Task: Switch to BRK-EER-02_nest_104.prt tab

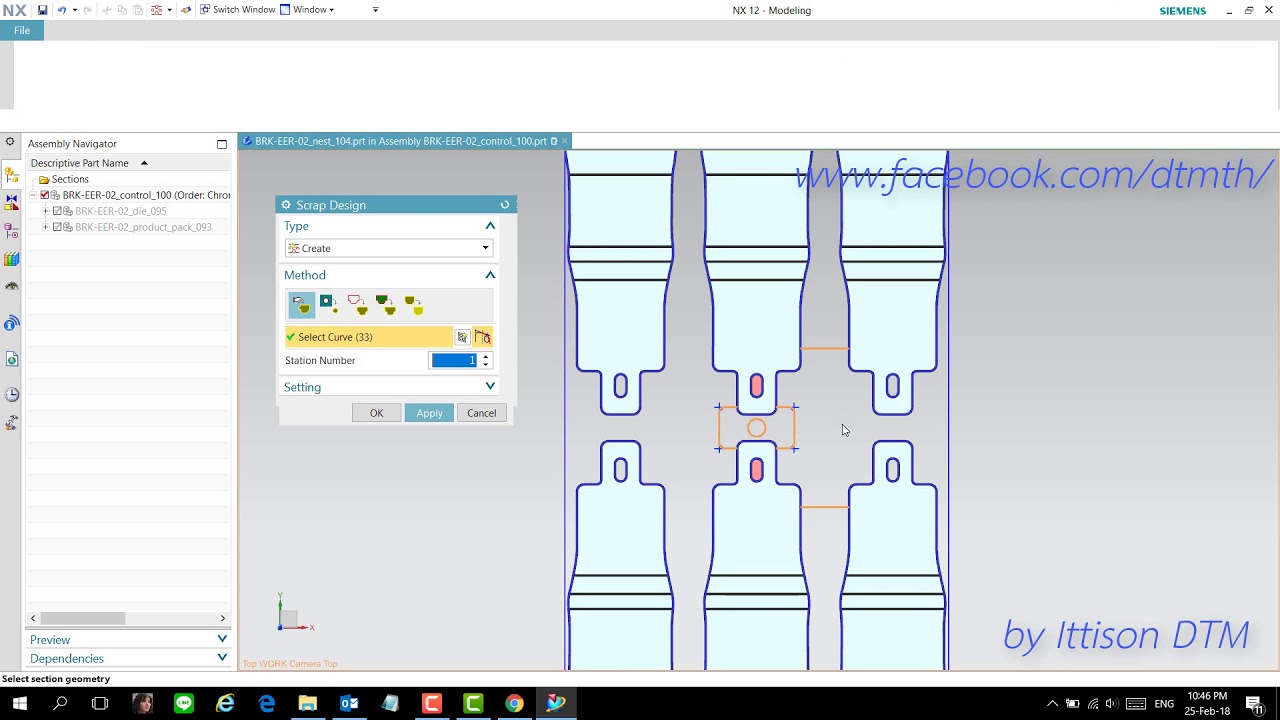Action: (400, 141)
